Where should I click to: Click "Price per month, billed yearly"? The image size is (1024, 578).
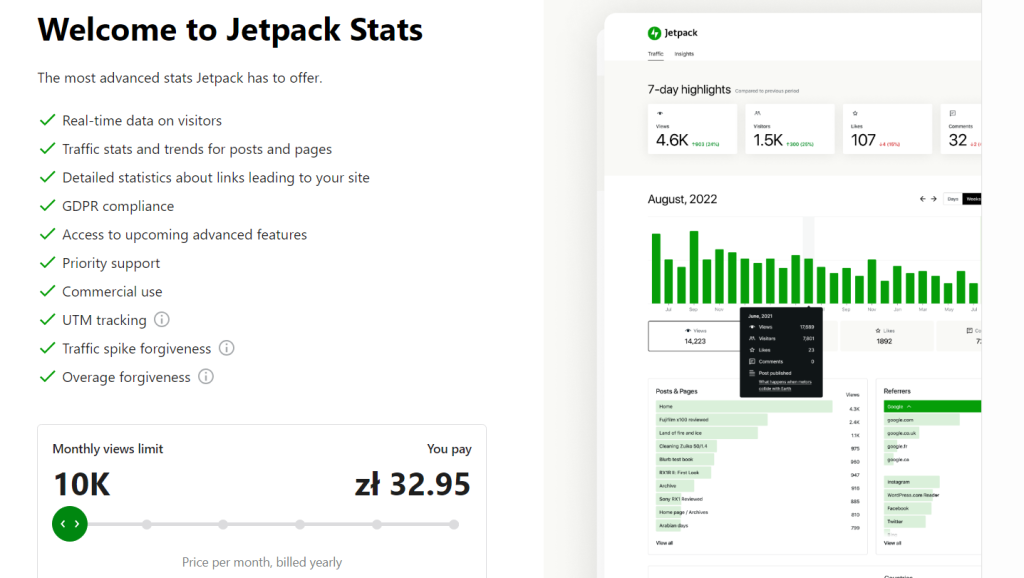point(262,562)
